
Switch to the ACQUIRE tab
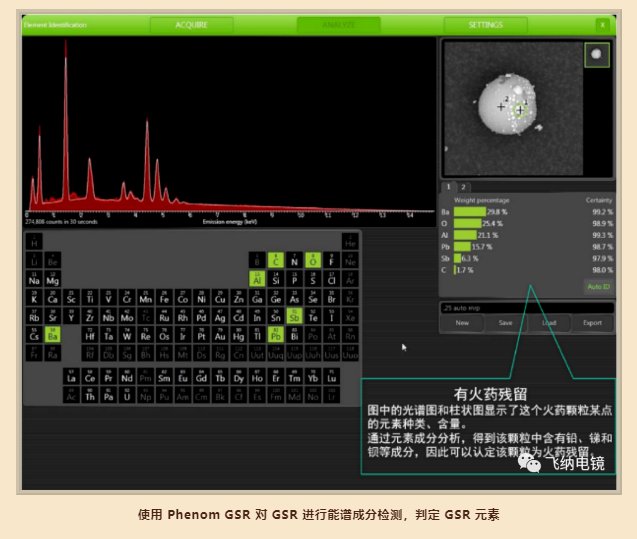coord(192,24)
